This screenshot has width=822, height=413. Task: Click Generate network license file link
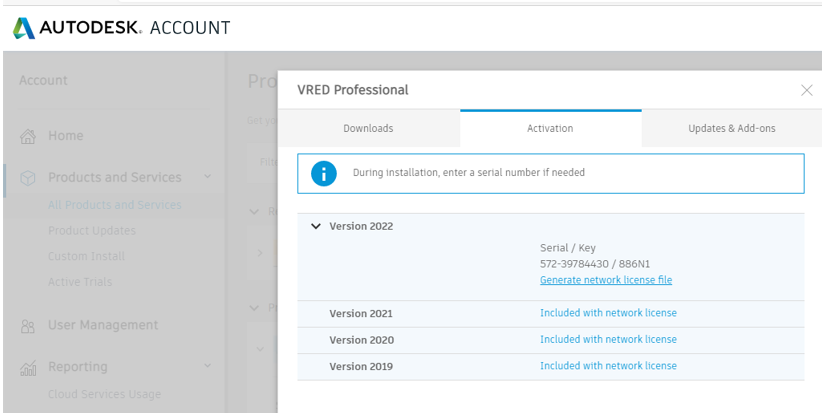click(606, 280)
